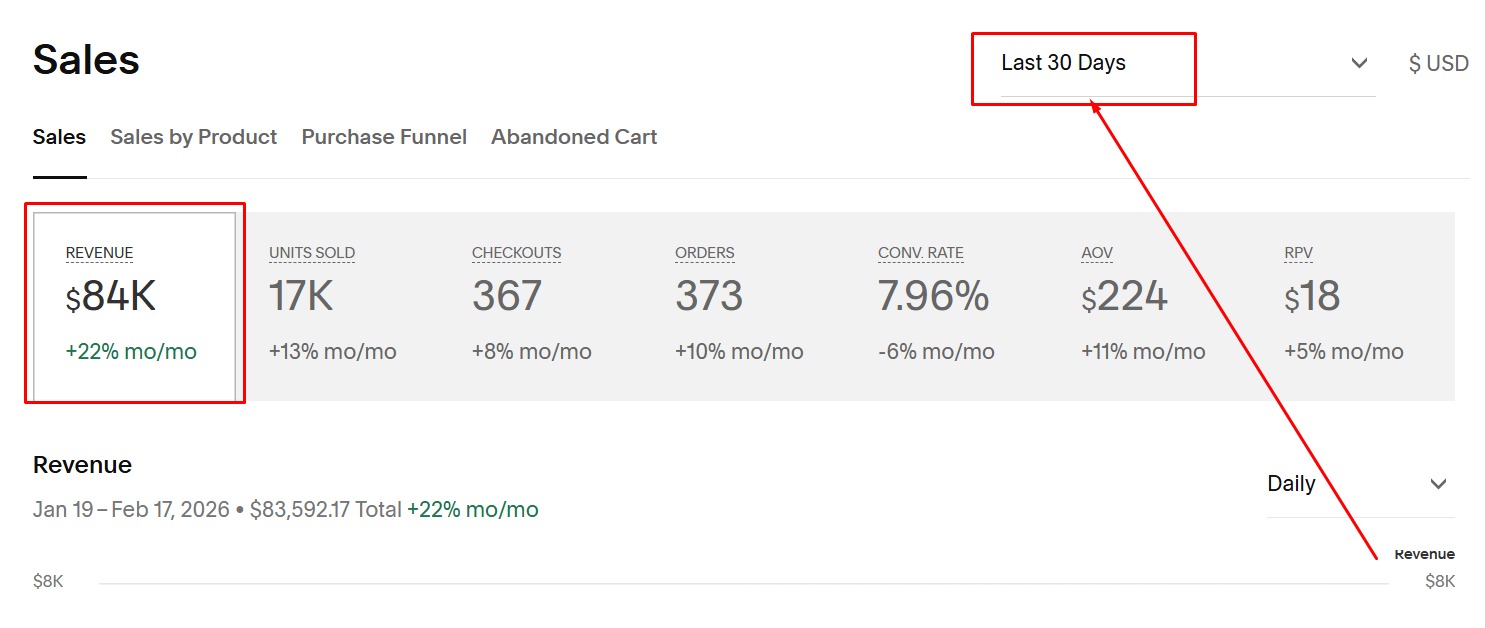Screen dimensions: 1485x628
Task: Click the chevron beside Daily
Action: tap(1438, 484)
